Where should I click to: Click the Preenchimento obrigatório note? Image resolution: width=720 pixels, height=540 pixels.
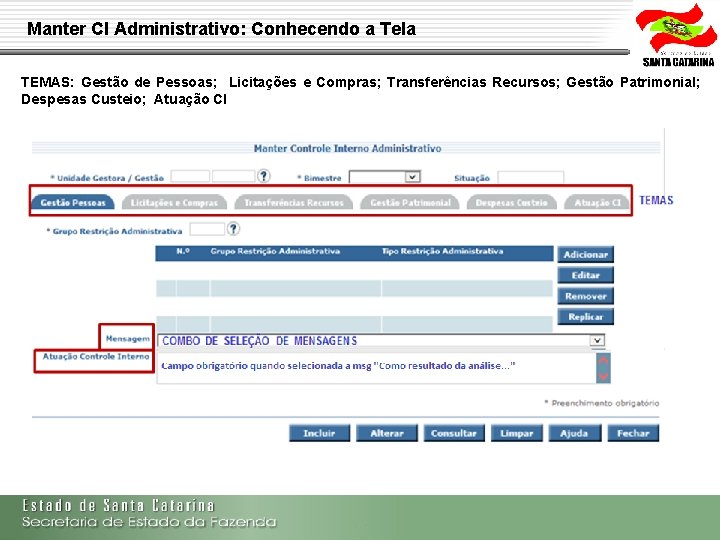point(602,403)
